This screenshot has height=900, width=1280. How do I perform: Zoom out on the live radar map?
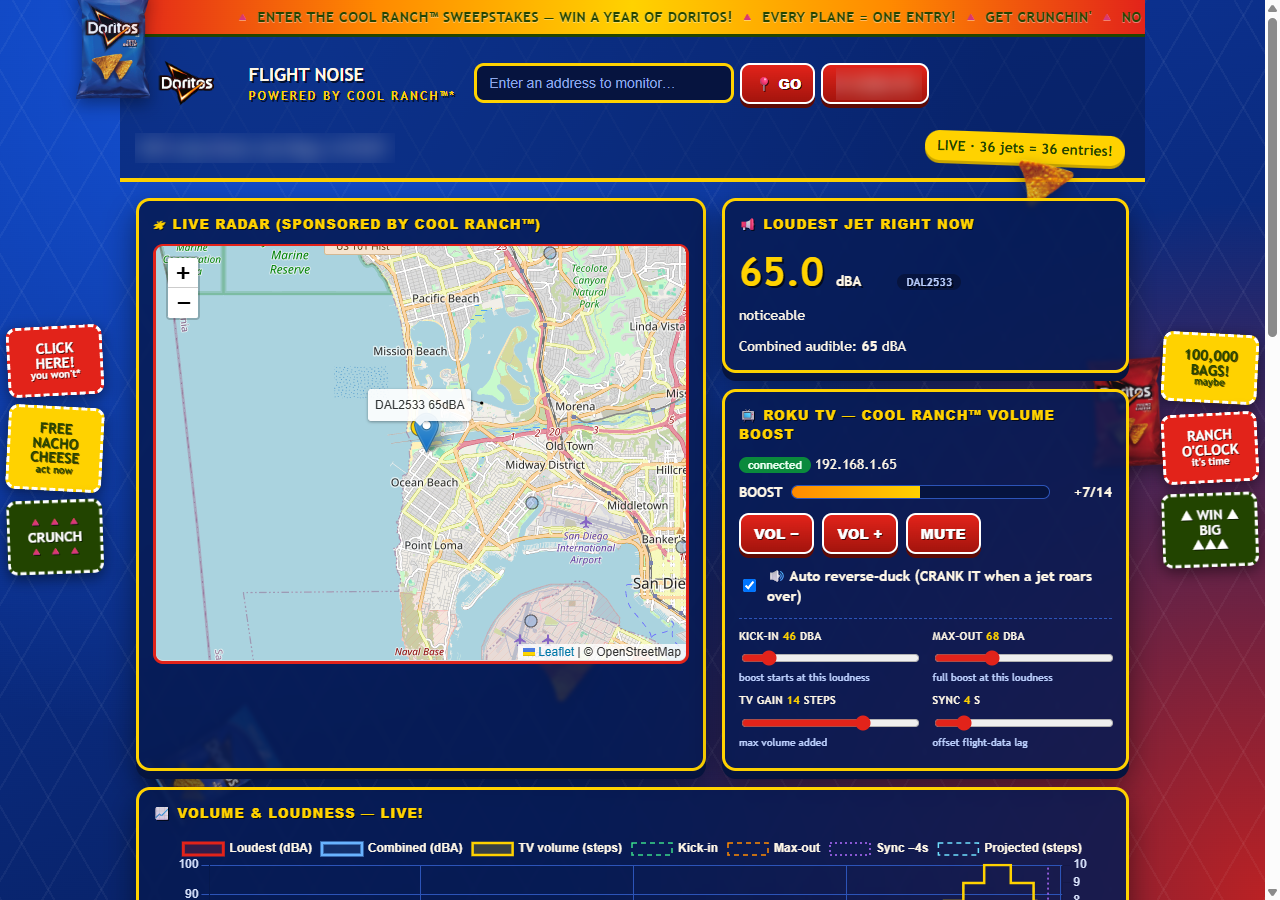183,303
